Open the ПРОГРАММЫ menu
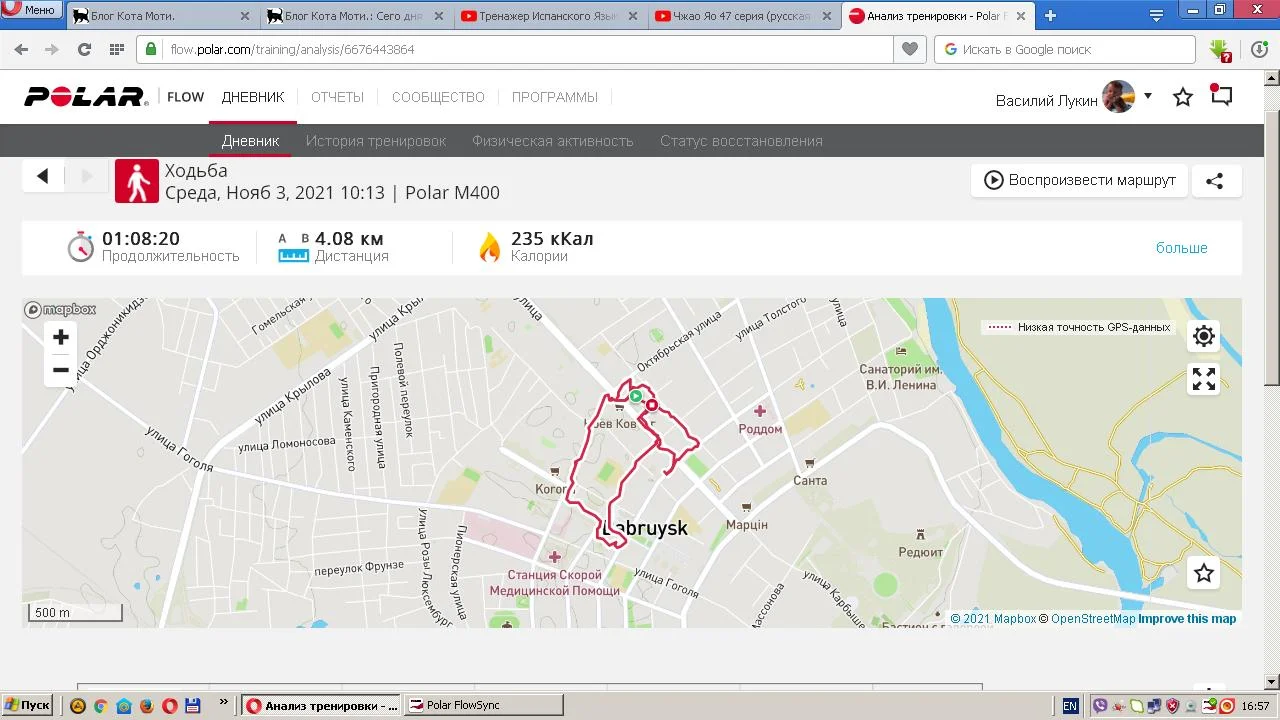1280x720 pixels. pos(555,97)
